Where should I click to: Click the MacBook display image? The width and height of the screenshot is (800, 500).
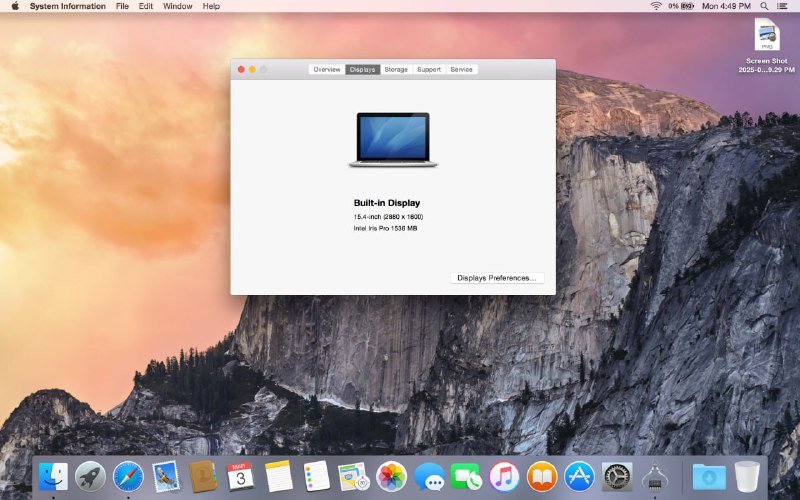pos(393,140)
